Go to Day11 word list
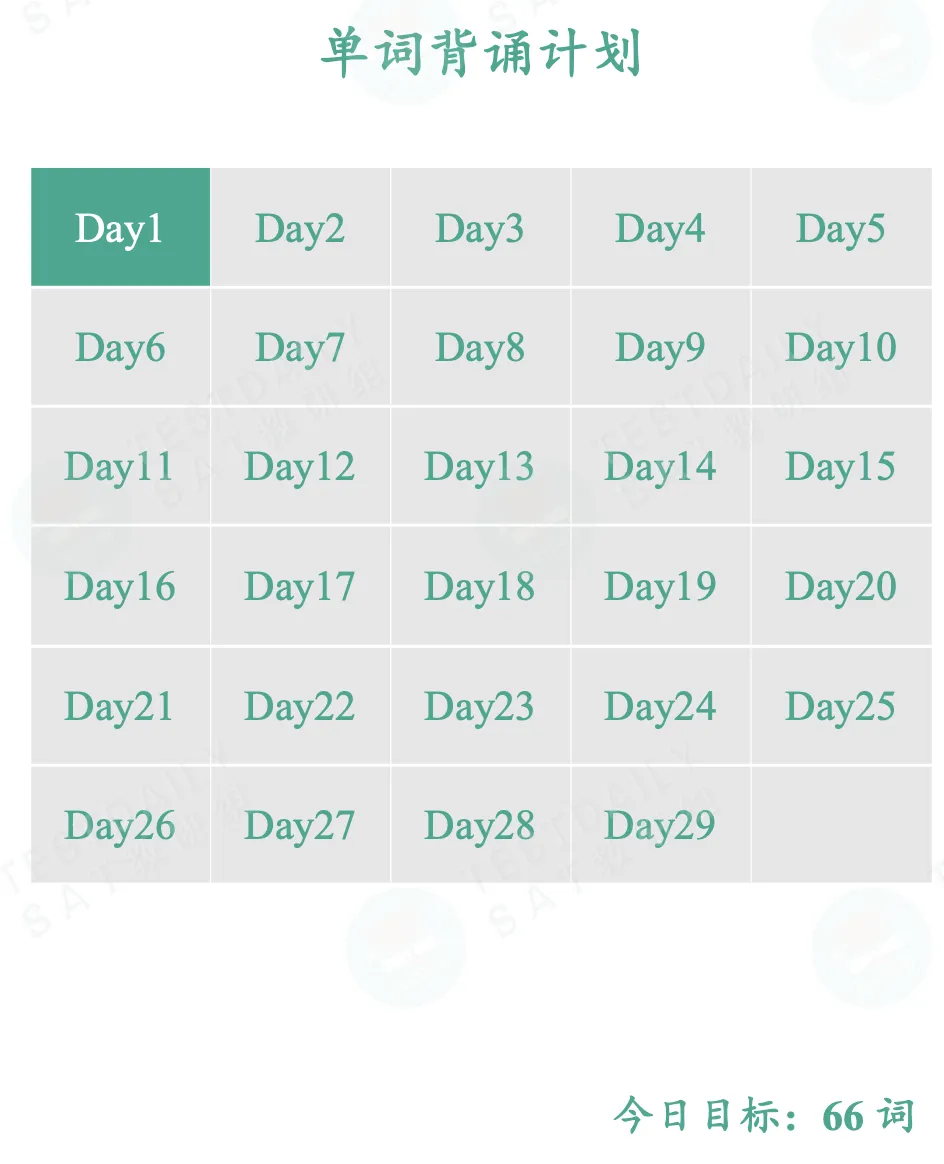Screen dimensions: 944x1164 click(120, 466)
